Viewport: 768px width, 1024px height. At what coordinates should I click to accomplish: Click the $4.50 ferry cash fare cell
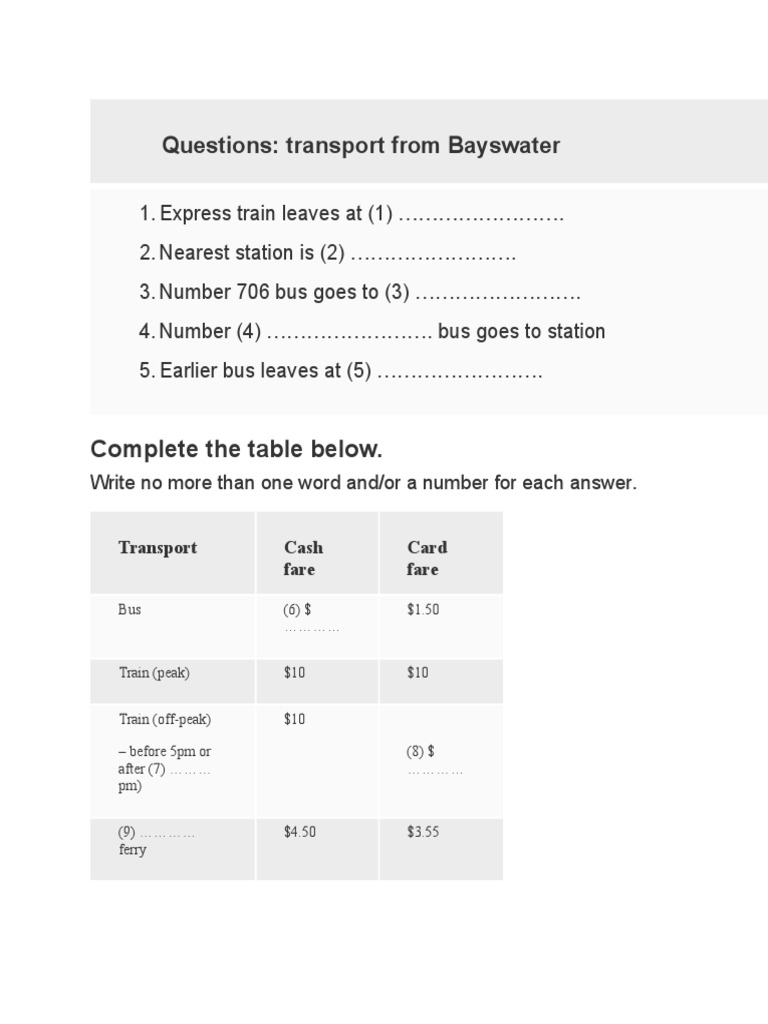point(300,832)
